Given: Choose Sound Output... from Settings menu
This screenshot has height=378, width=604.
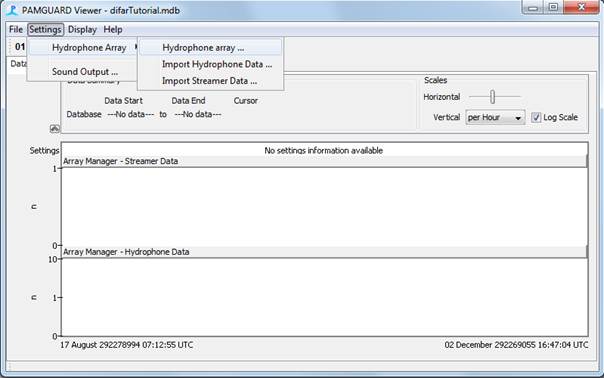Looking at the screenshot, I should (83, 72).
